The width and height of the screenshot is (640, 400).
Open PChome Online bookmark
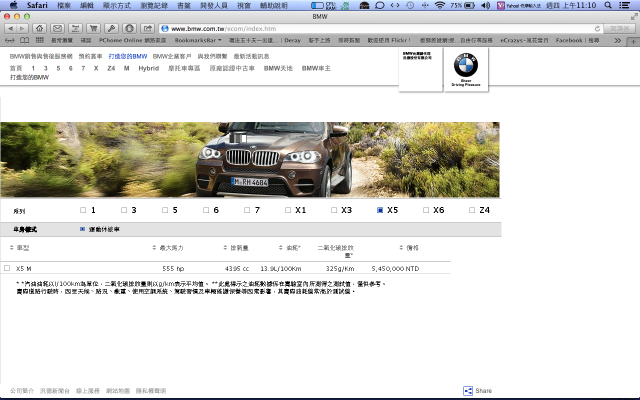point(133,40)
